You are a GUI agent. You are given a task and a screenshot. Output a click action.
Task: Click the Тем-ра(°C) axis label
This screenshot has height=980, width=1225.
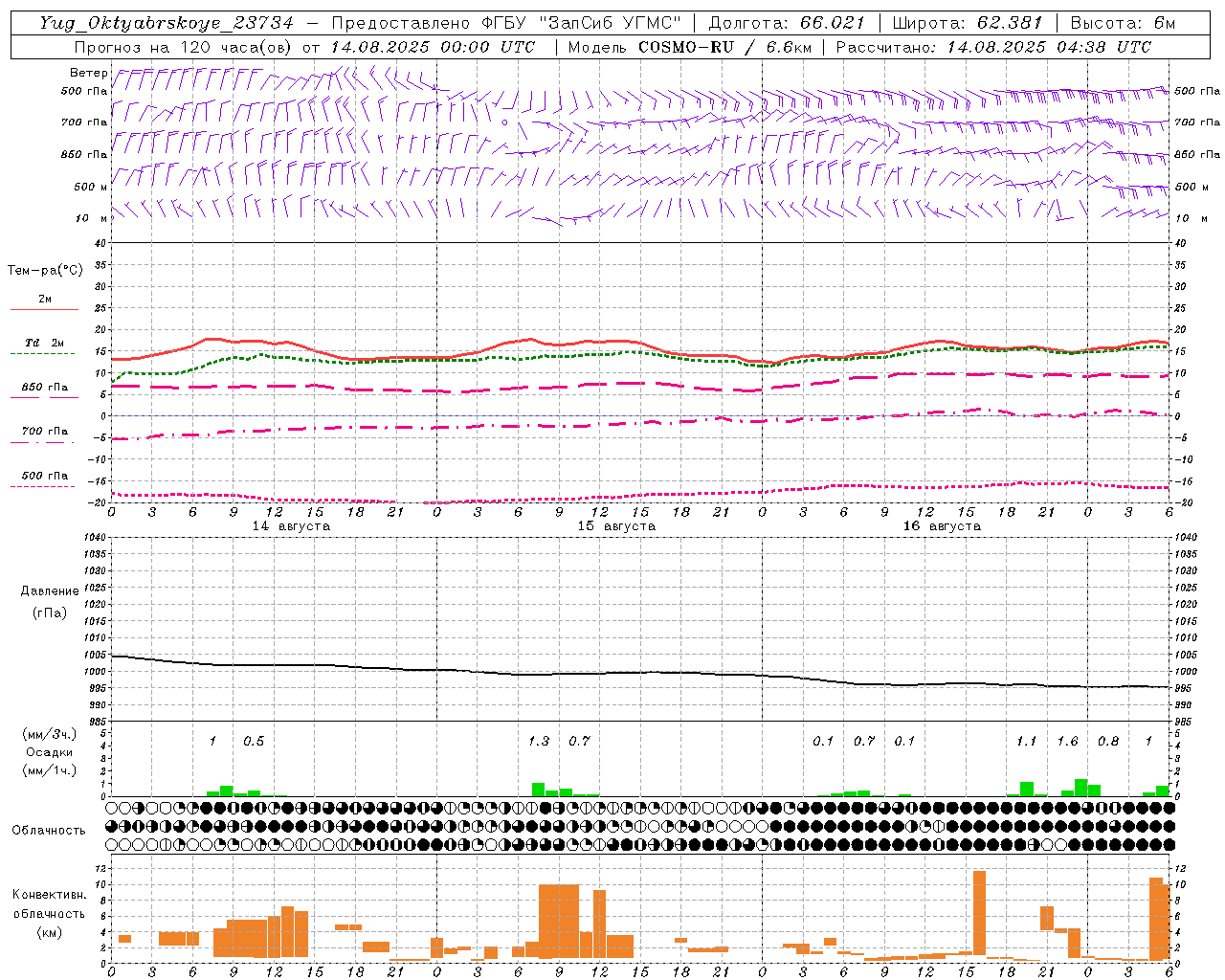click(45, 271)
